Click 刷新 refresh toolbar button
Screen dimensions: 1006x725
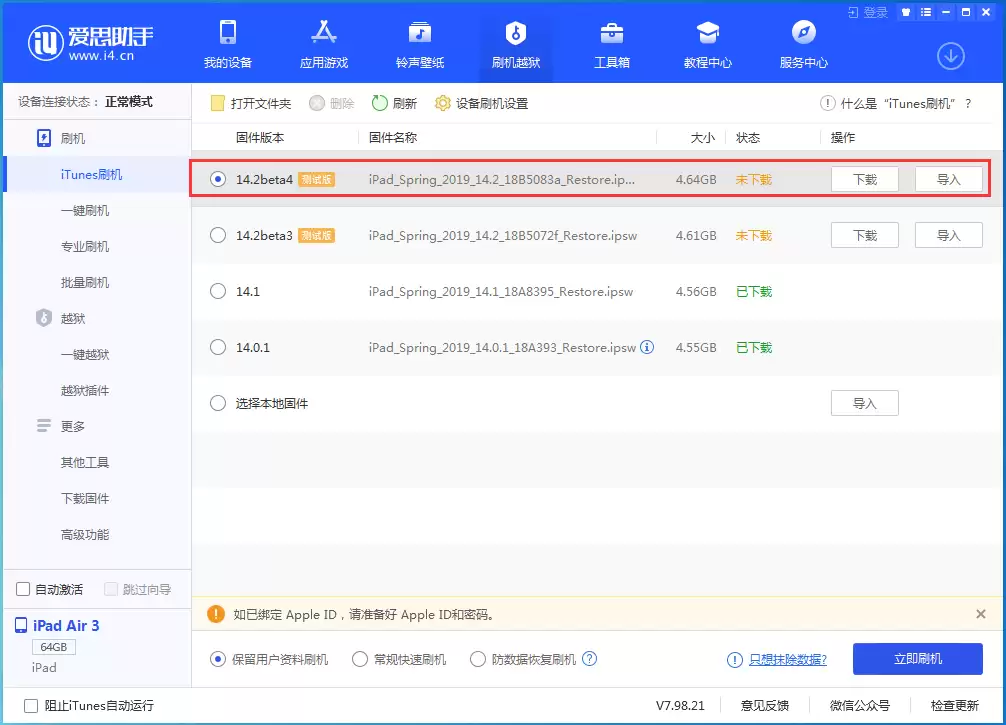[x=395, y=103]
